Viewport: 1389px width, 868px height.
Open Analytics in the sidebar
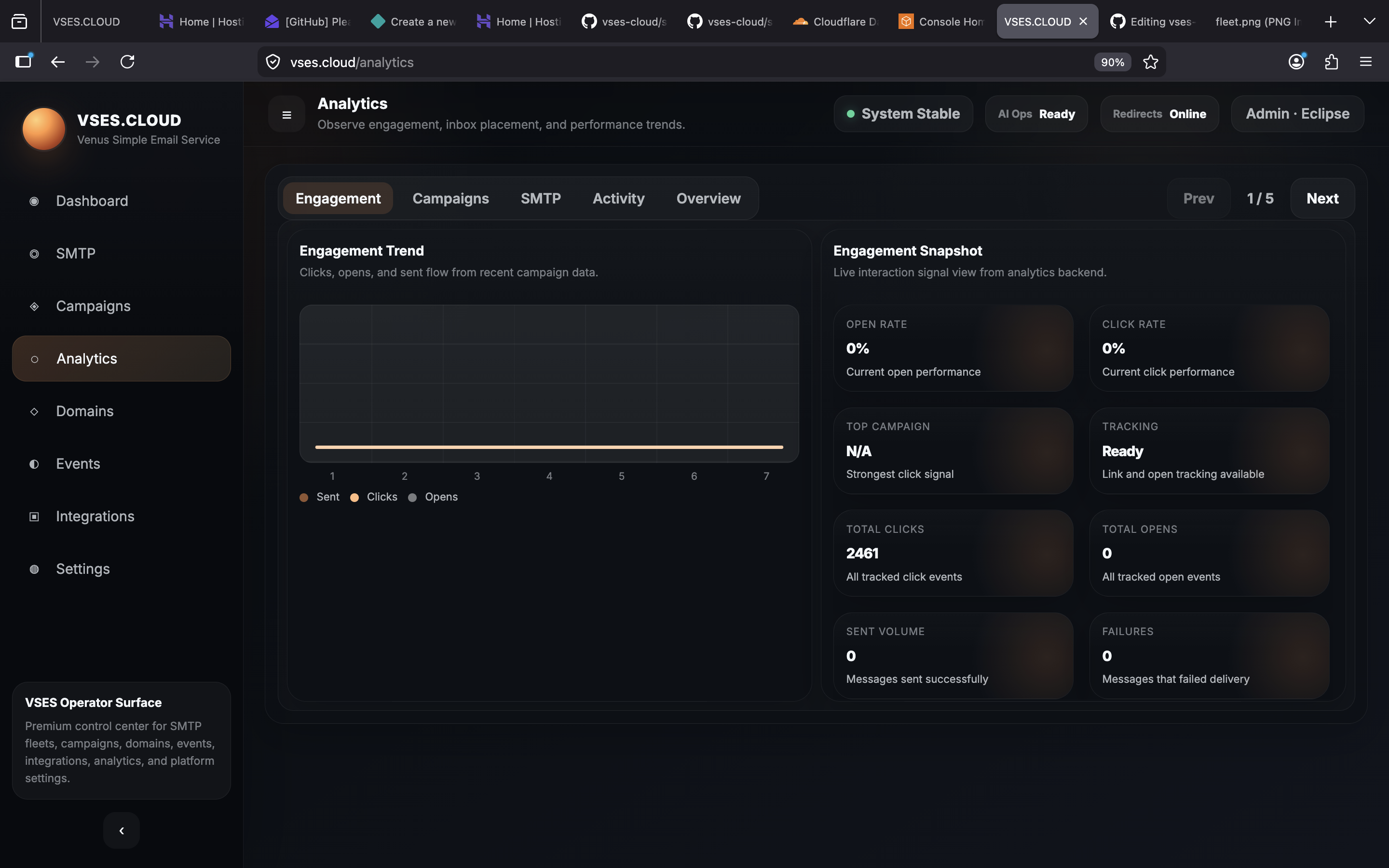[x=121, y=359]
